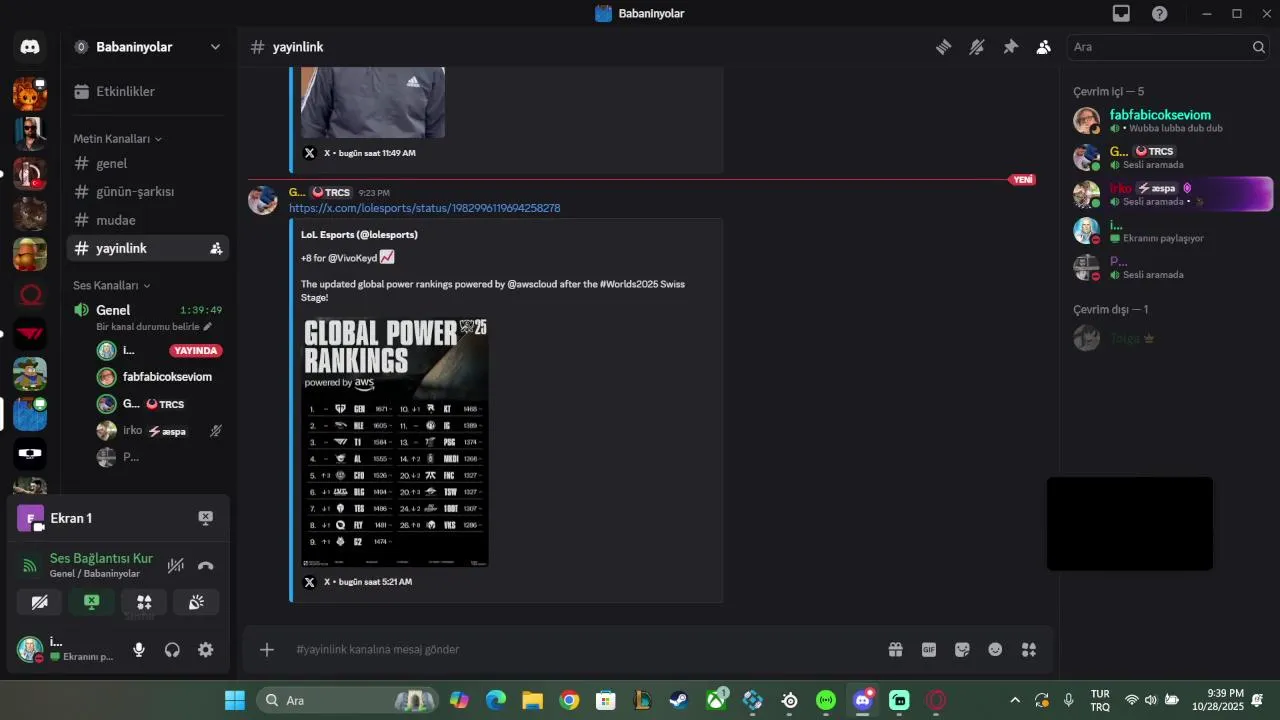Screen dimensions: 1280x720
Task: Select fabfabicokseviom in voice channel list
Action: pyautogui.click(x=160, y=377)
